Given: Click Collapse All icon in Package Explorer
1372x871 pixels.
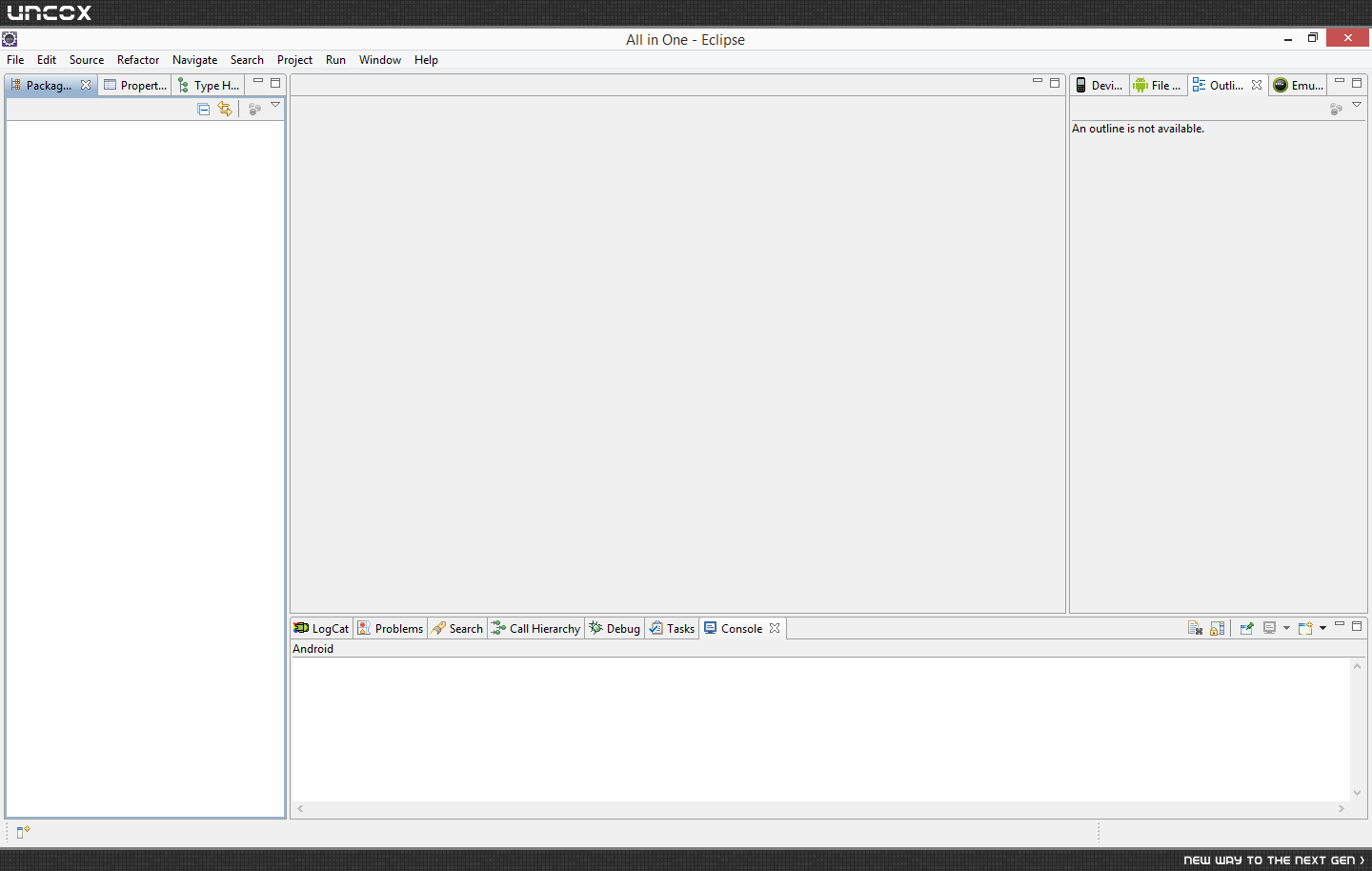Looking at the screenshot, I should tap(204, 109).
